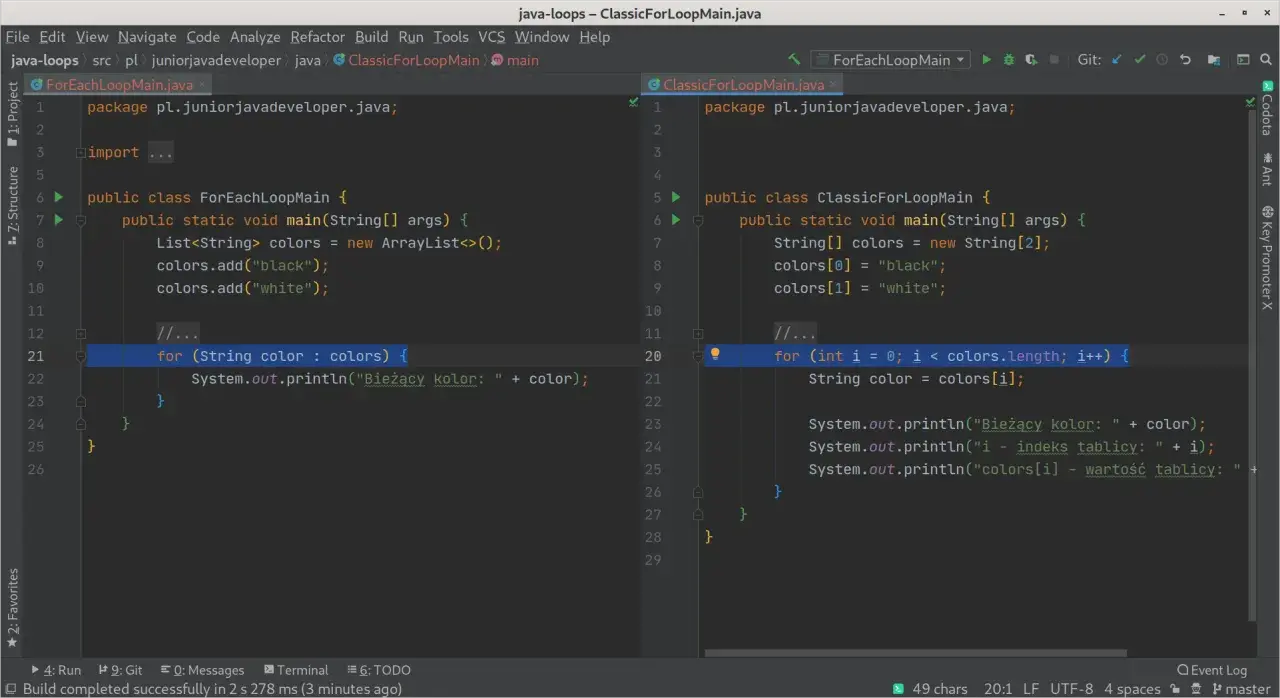
Task: Click the 4 spaces indent status item
Action: (x=1132, y=689)
